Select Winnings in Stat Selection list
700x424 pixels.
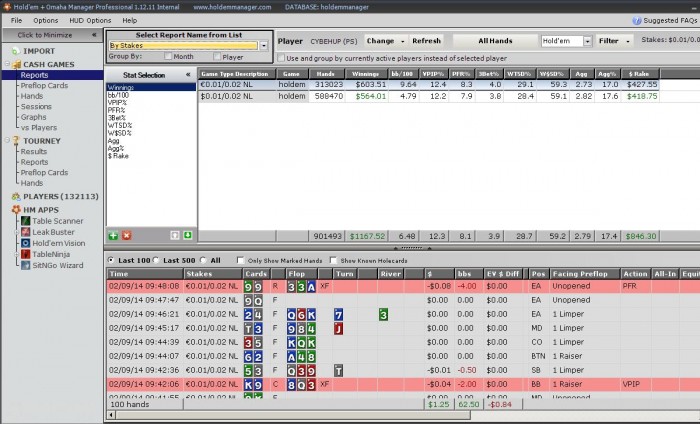click(x=150, y=87)
